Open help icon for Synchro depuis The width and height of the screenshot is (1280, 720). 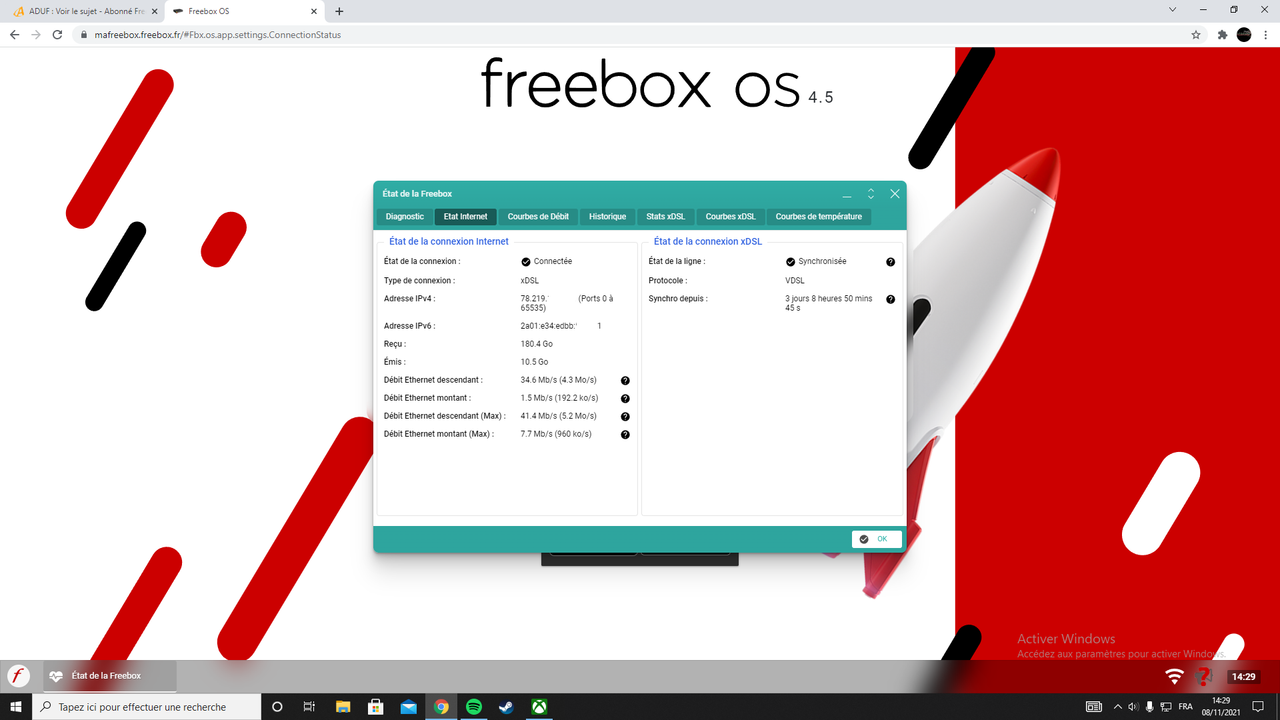pyautogui.click(x=890, y=299)
